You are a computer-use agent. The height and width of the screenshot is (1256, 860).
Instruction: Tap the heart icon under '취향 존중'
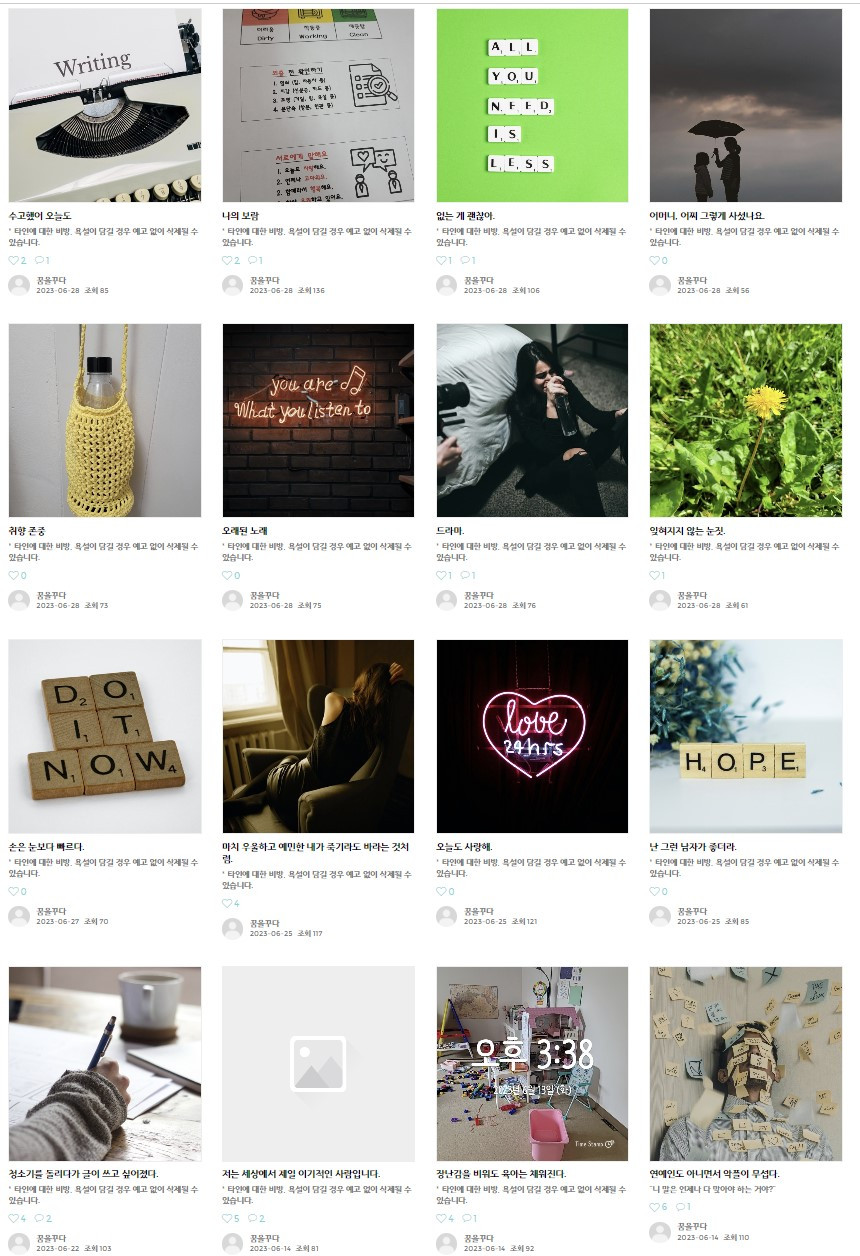click(x=13, y=575)
